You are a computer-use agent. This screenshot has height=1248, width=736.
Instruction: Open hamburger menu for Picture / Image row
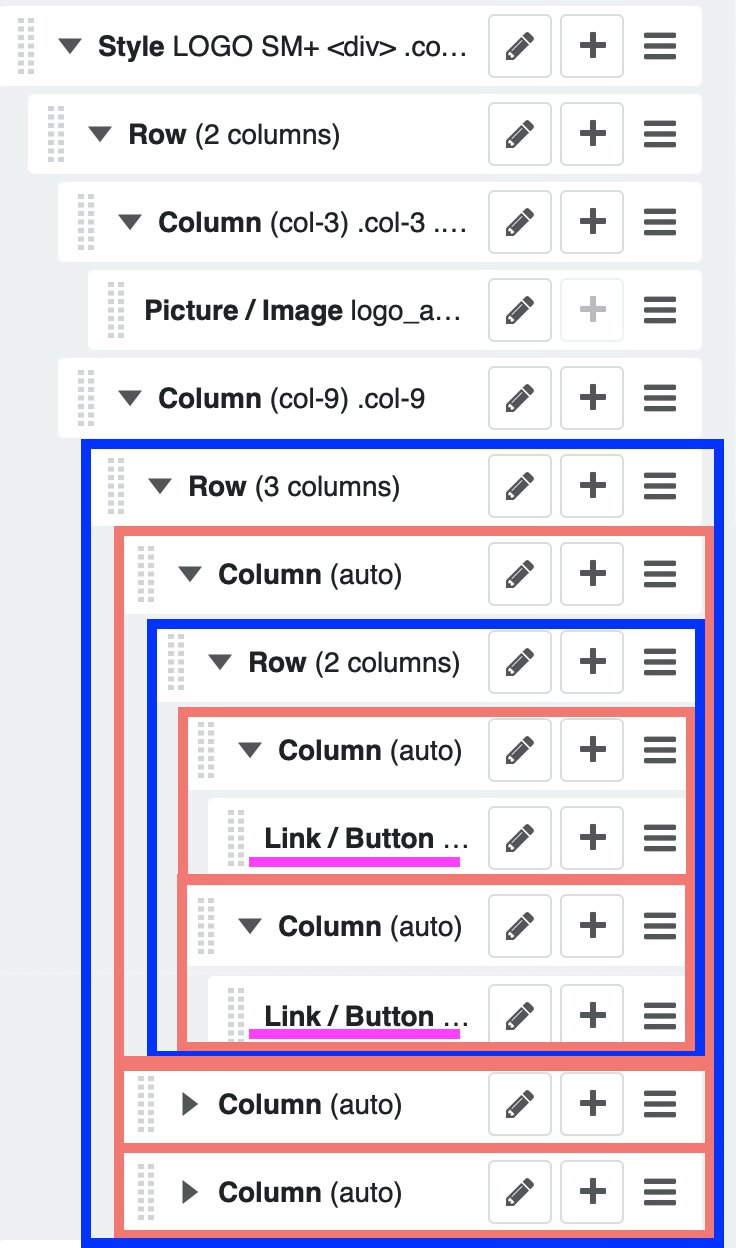coord(659,310)
